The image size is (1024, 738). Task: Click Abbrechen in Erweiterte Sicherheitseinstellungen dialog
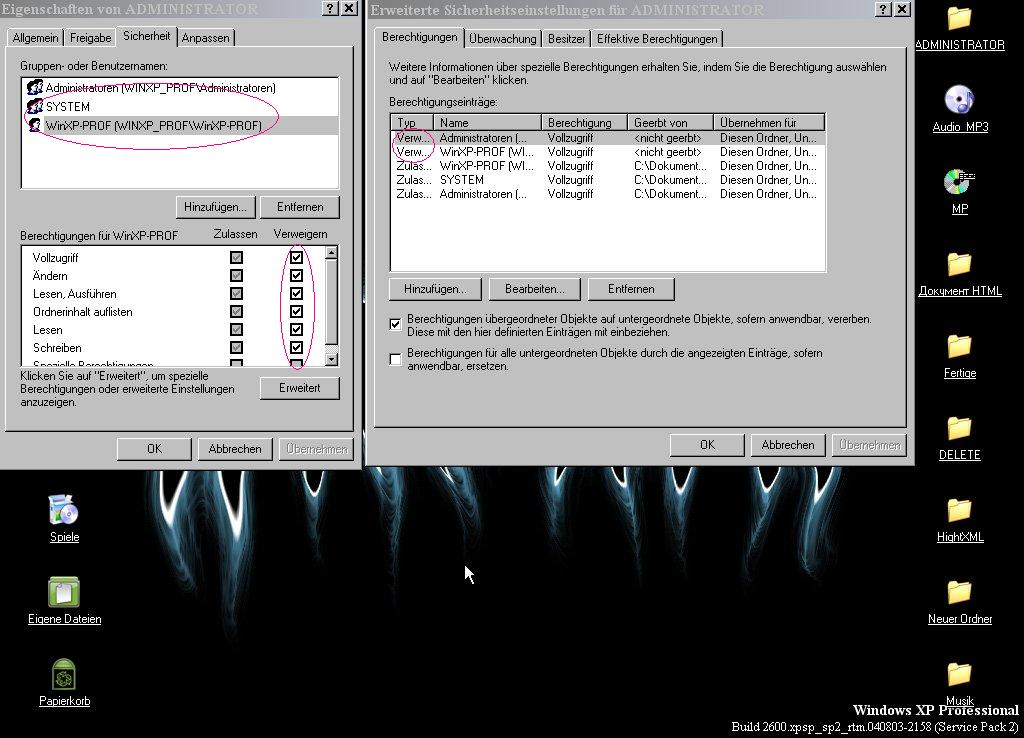[788, 445]
